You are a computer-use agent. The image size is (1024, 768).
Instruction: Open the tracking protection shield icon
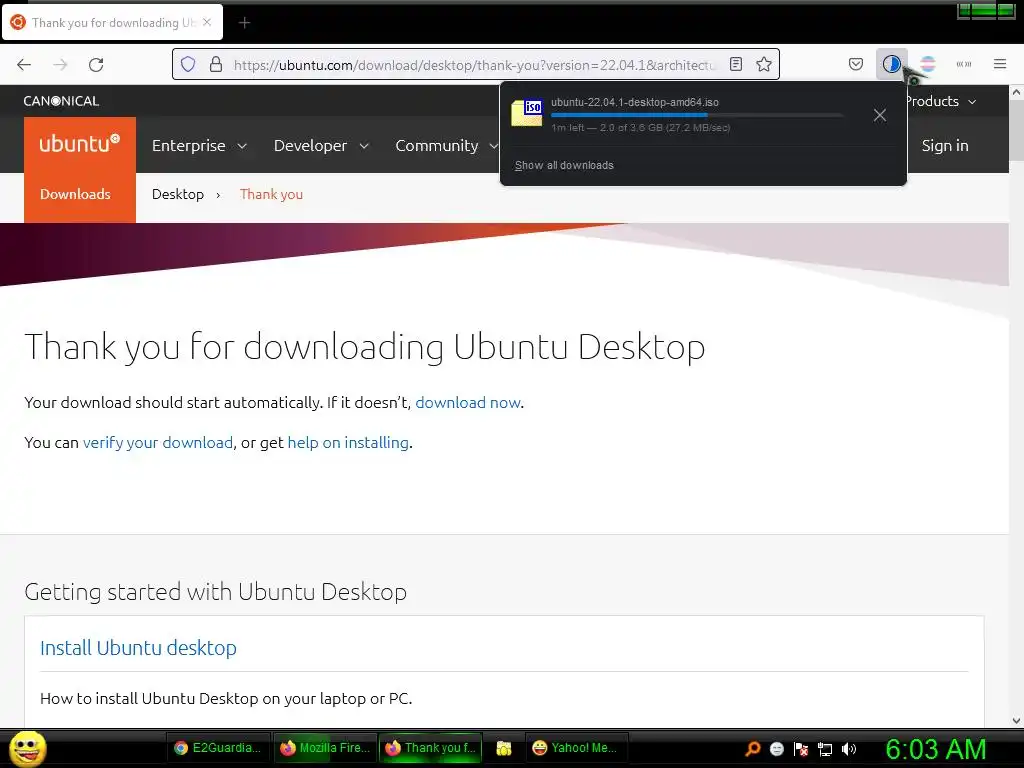pos(188,64)
